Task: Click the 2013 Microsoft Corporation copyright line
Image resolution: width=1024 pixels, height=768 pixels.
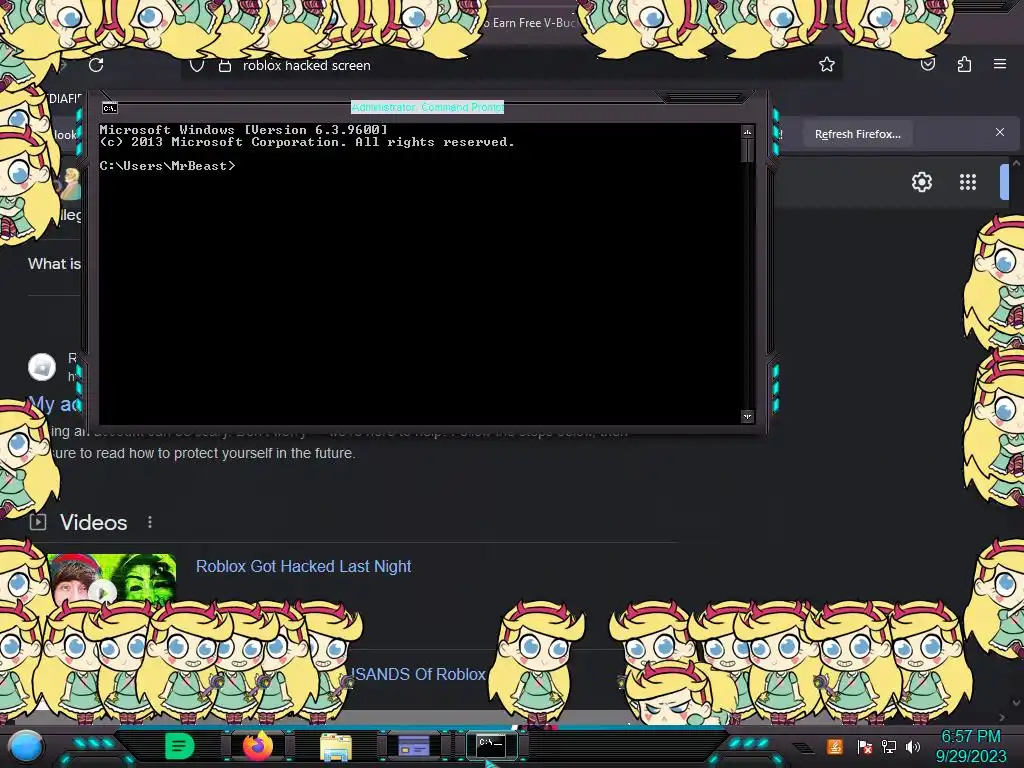Action: click(307, 142)
